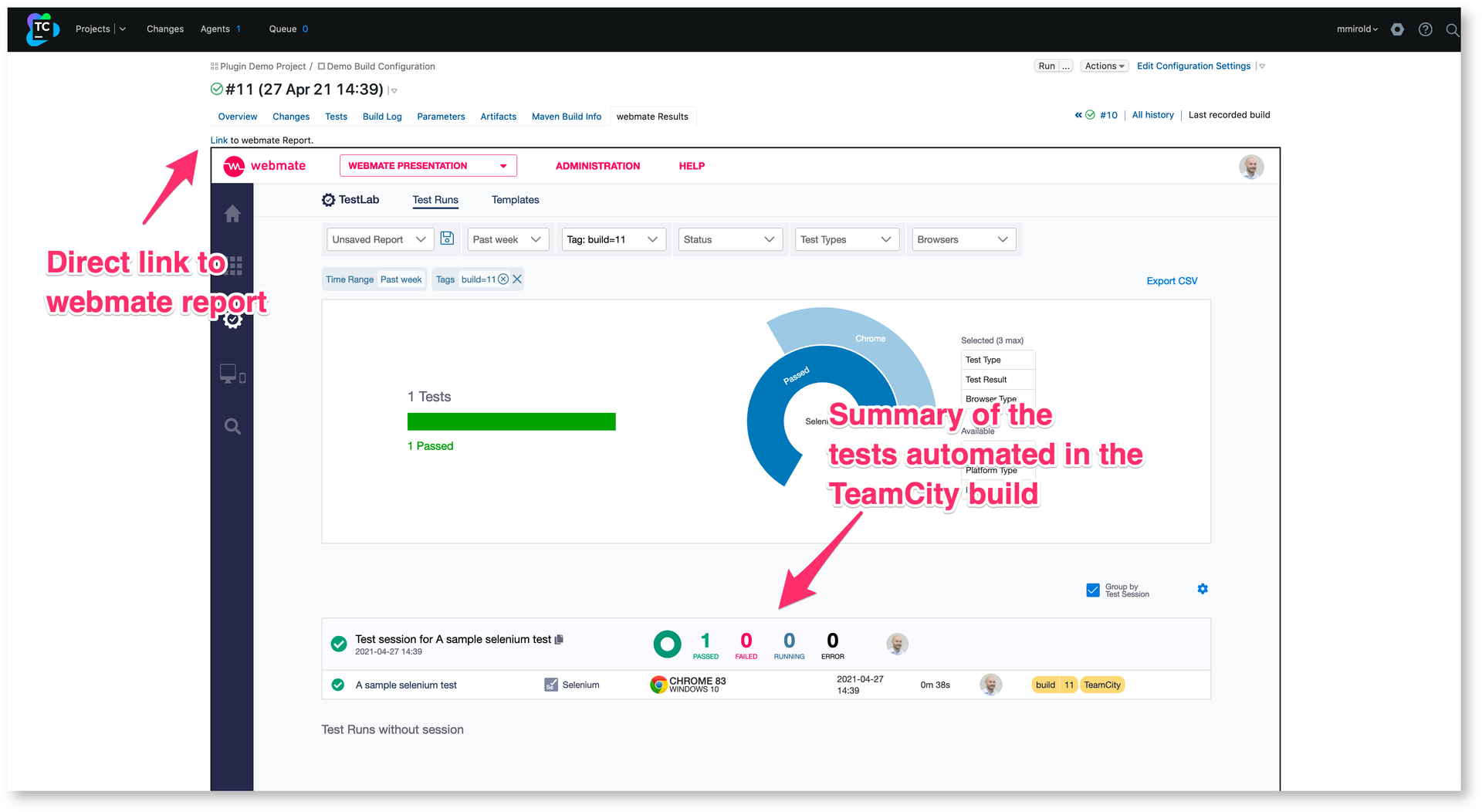Clear all Tags filters with X
The height and width of the screenshot is (812, 1482).
517,279
